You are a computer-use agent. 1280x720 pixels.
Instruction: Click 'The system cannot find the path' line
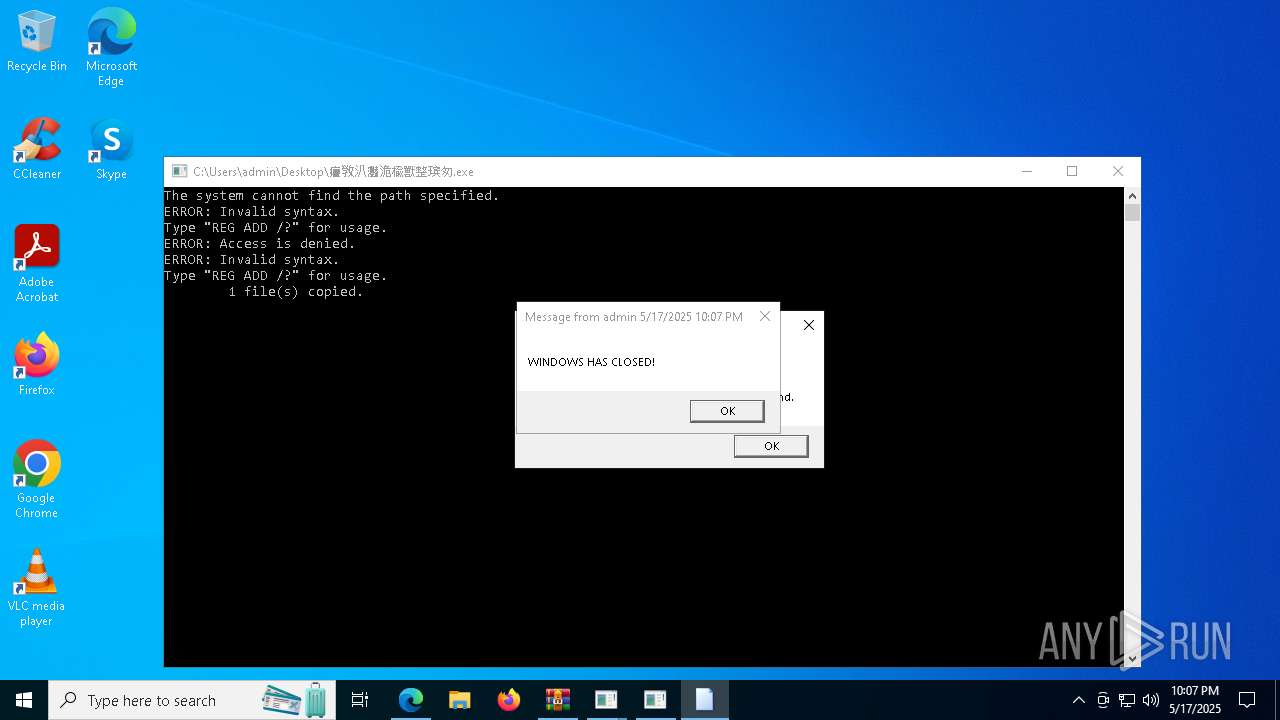332,196
